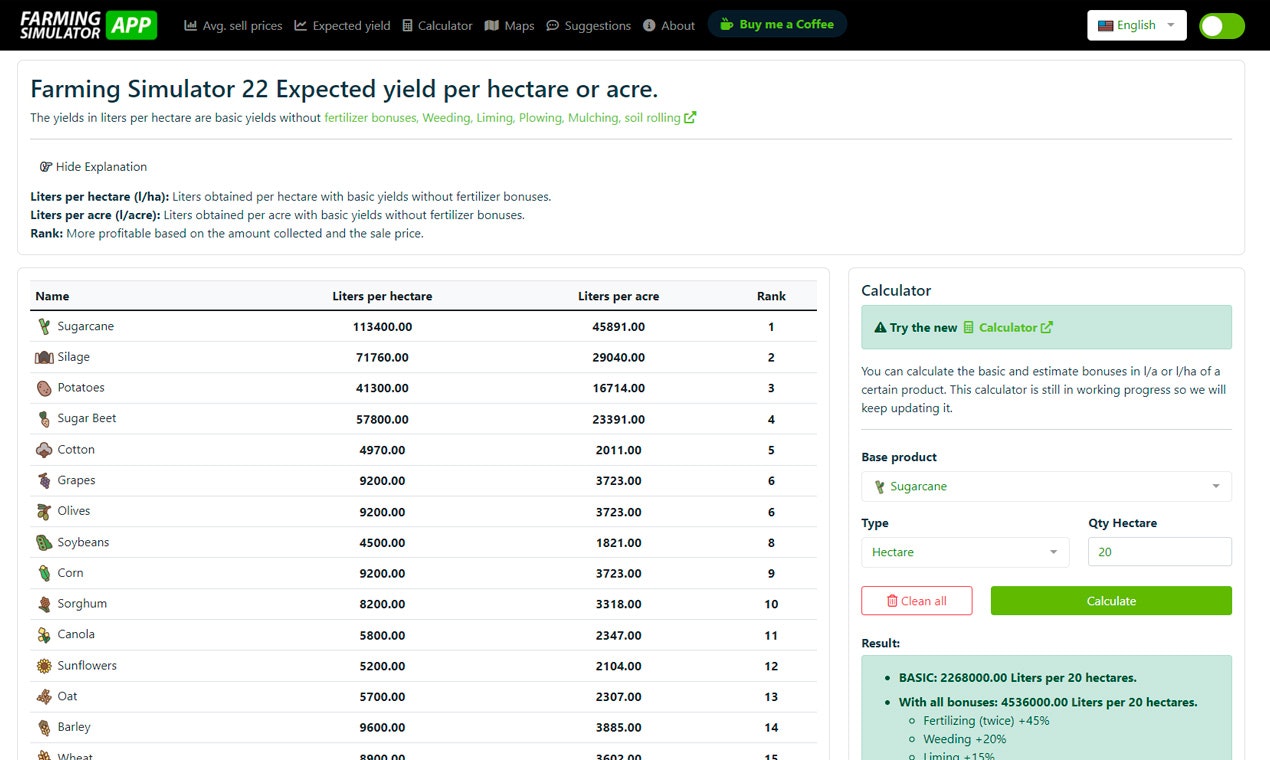Click Weeding +20% bonus line
This screenshot has width=1270, height=760.
coord(964,739)
